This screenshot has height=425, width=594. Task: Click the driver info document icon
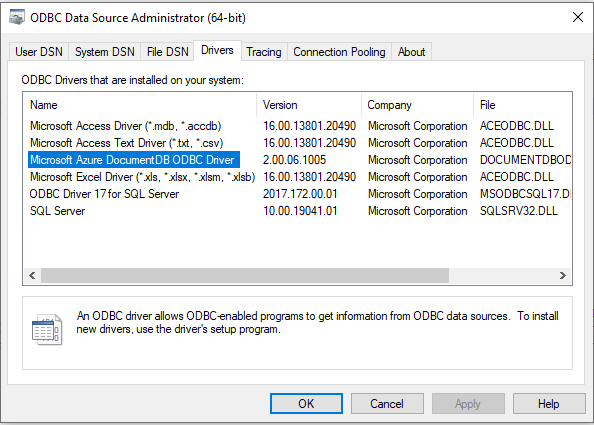click(x=47, y=330)
